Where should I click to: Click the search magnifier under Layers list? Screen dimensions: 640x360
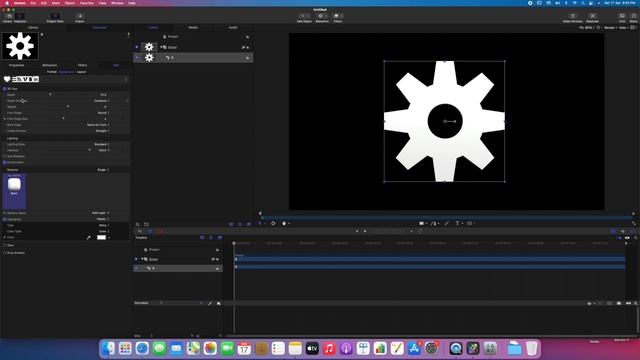[x=138, y=224]
